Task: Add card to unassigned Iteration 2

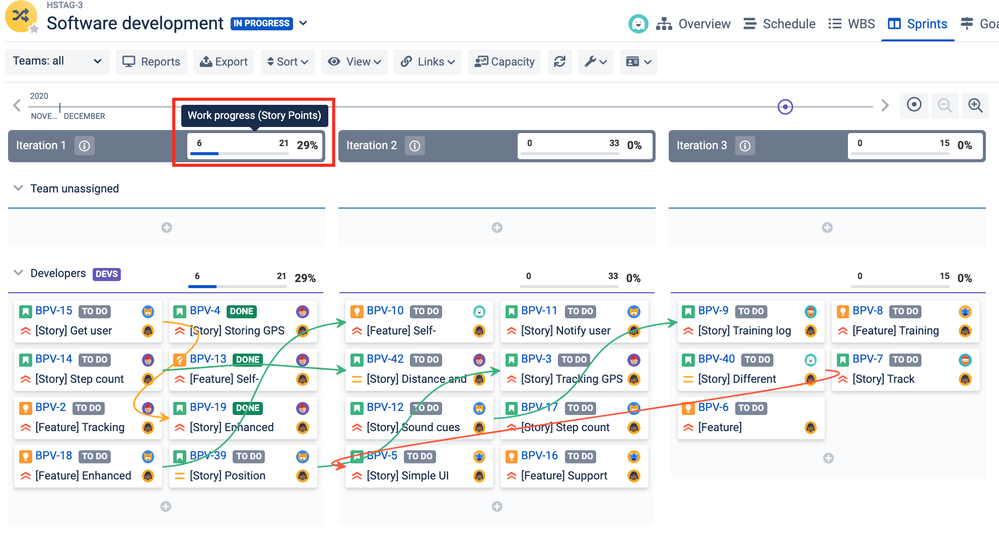Action: (x=497, y=227)
